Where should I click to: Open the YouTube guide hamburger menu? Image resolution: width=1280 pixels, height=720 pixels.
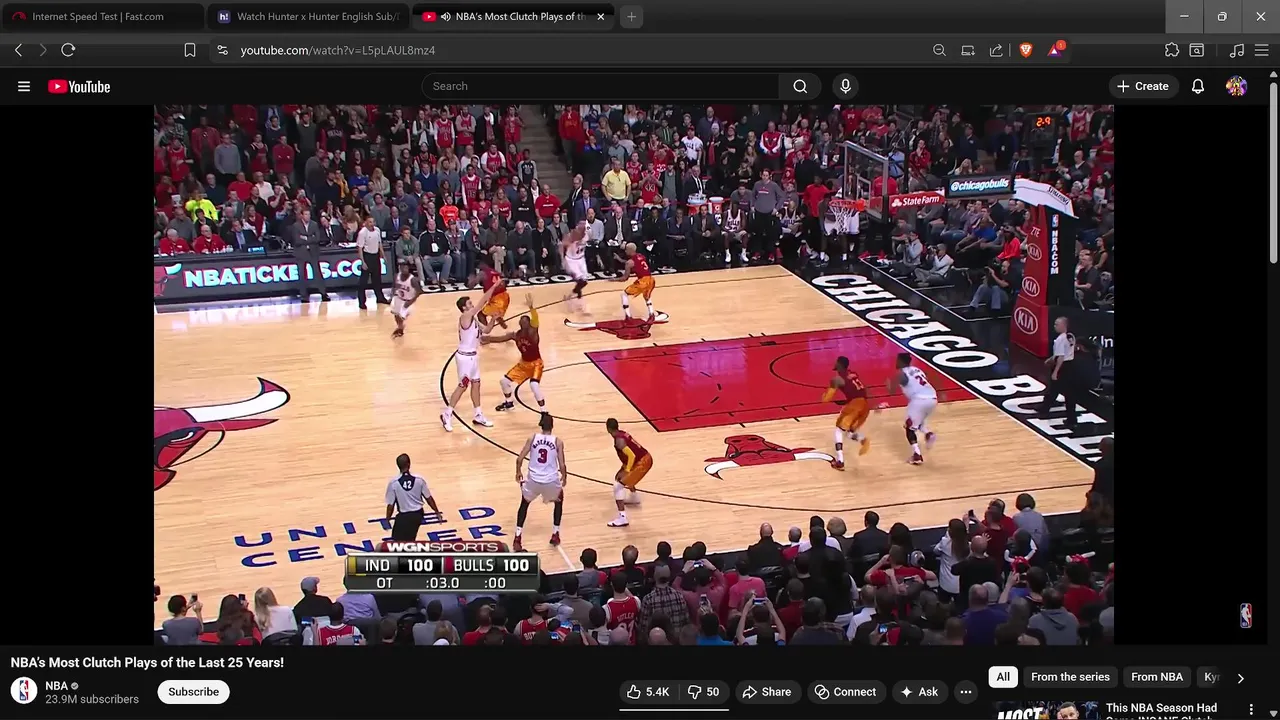pyautogui.click(x=24, y=86)
